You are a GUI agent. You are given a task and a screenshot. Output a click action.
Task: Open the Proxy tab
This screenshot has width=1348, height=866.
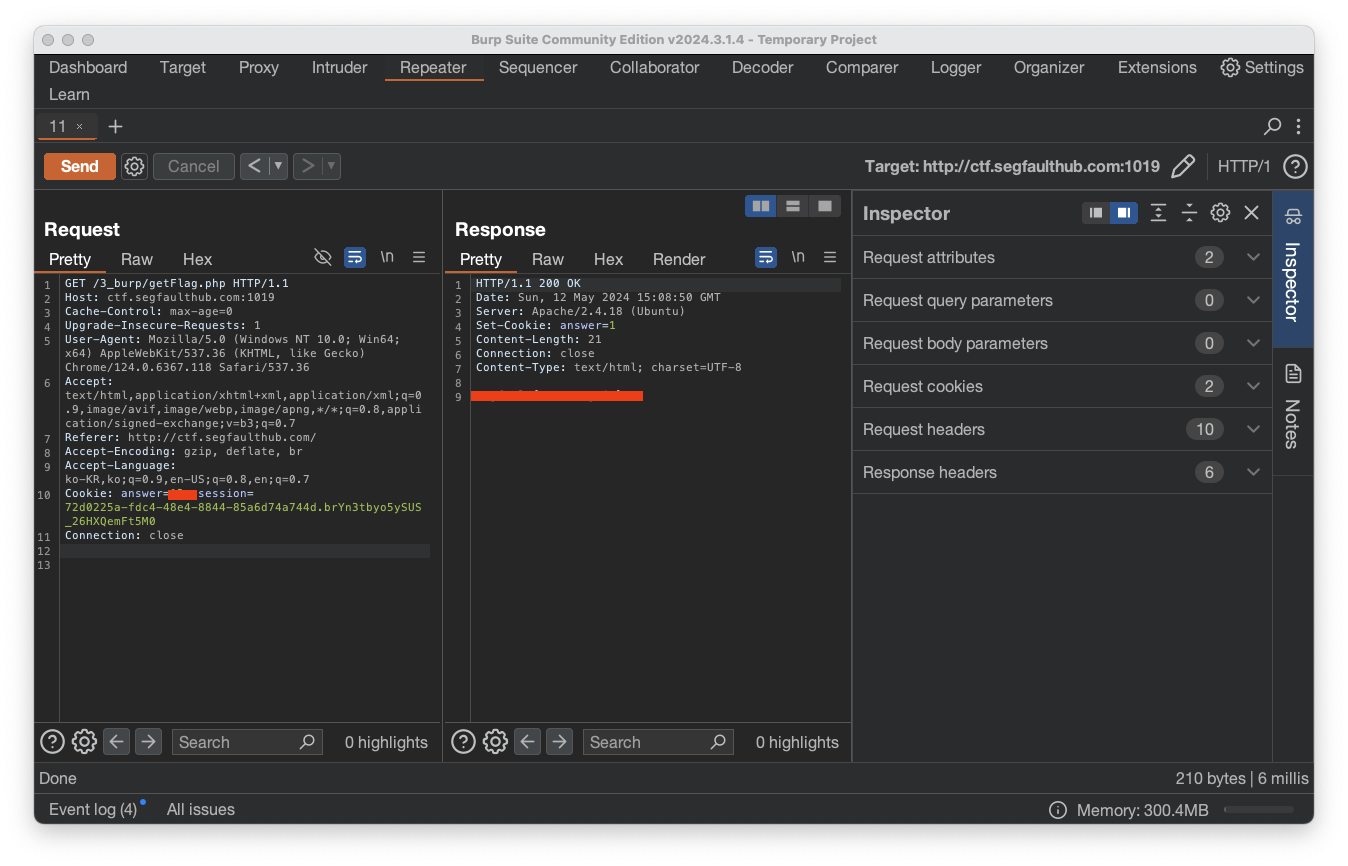click(x=258, y=67)
